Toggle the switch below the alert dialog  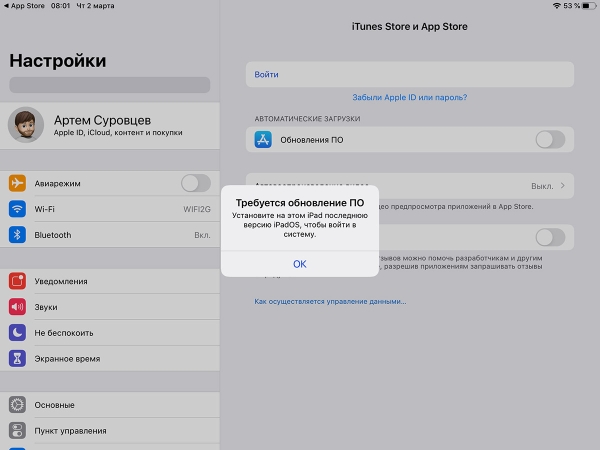pos(549,237)
